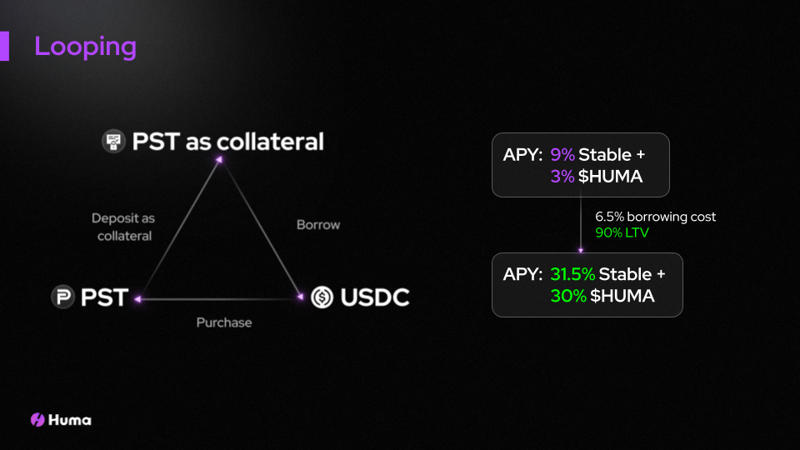Image resolution: width=800 pixels, height=450 pixels.
Task: Select the Looping slide title
Action: (x=85, y=46)
